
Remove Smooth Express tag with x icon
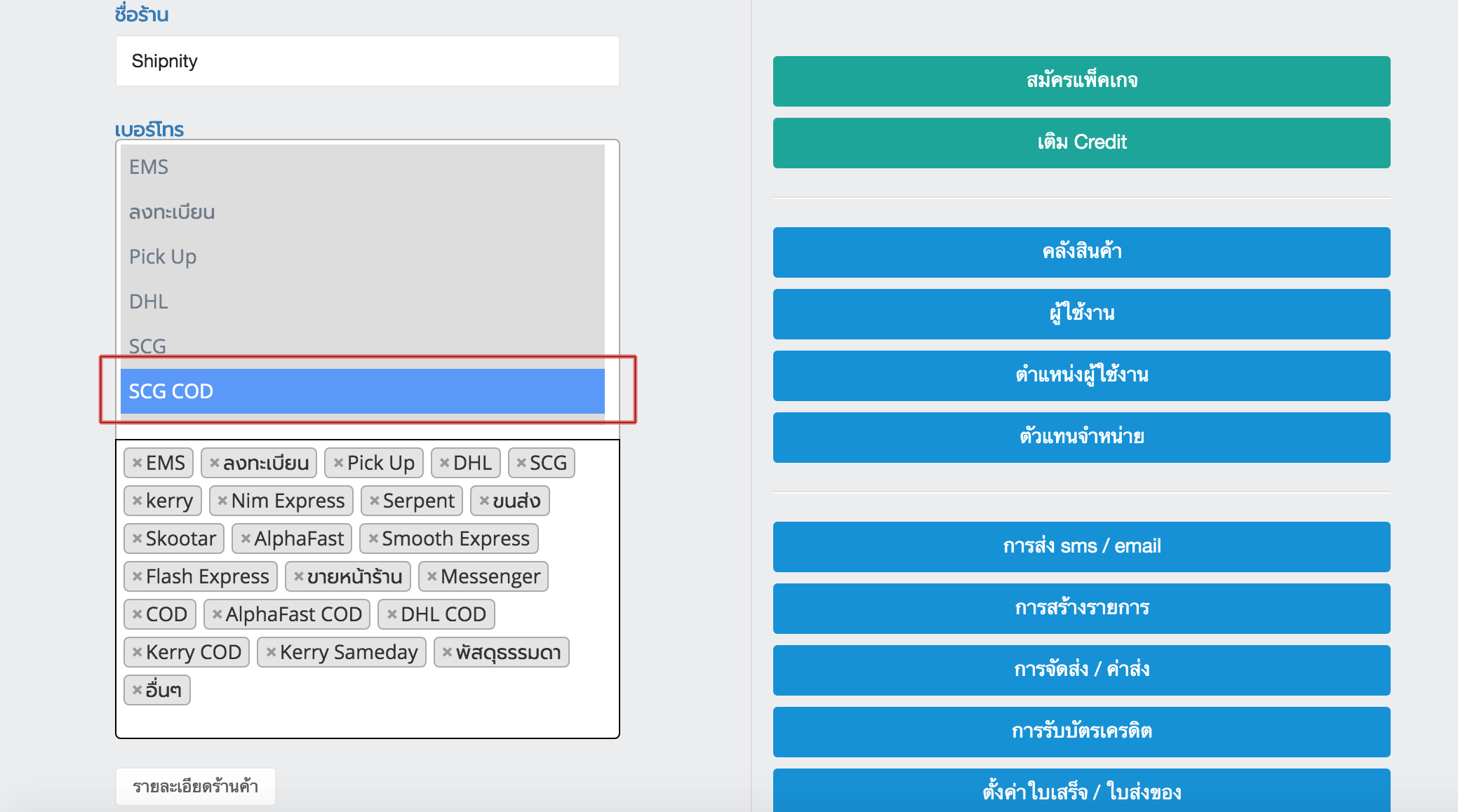[x=373, y=539]
